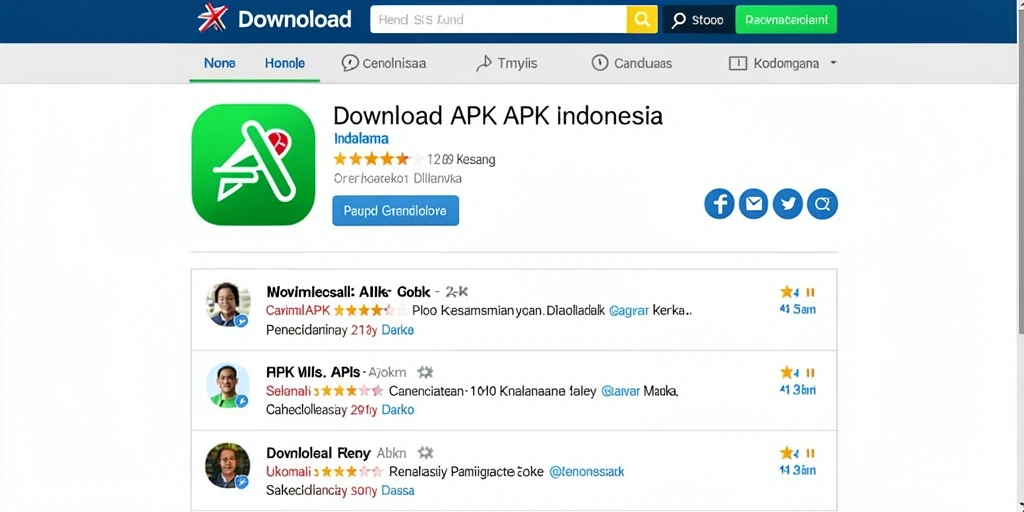The width and height of the screenshot is (1024, 512).
Task: Share via email icon
Action: [754, 204]
